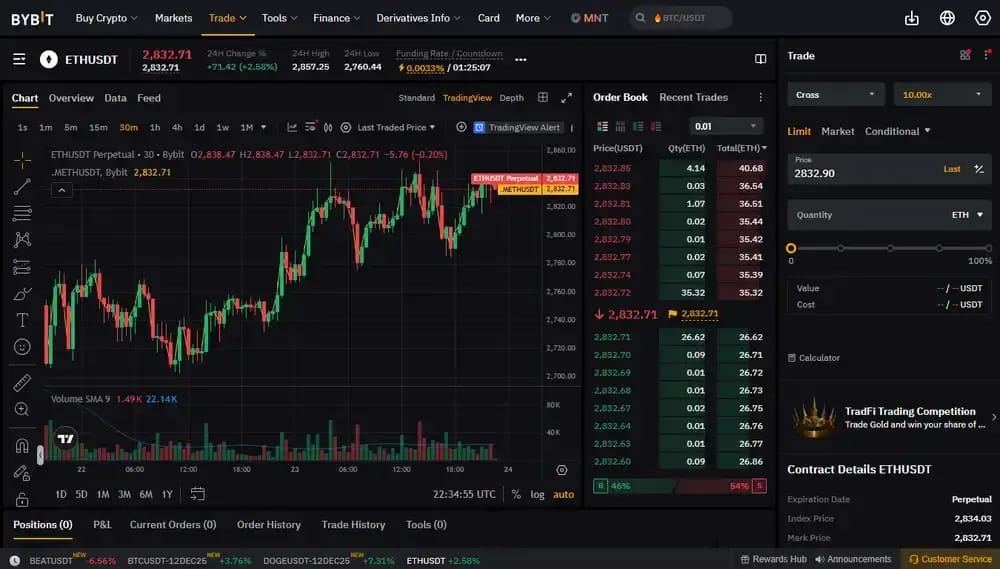The height and width of the screenshot is (569, 1000).
Task: Switch to the Overview tab
Action: (71, 98)
